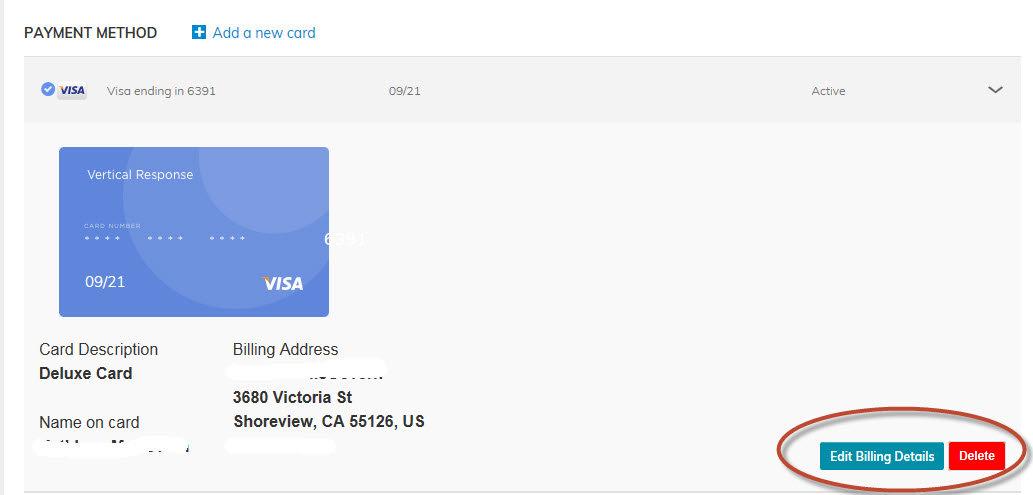This screenshot has height=495, width=1033.
Task: Click the Visa ending in 6391 text
Action: click(161, 91)
